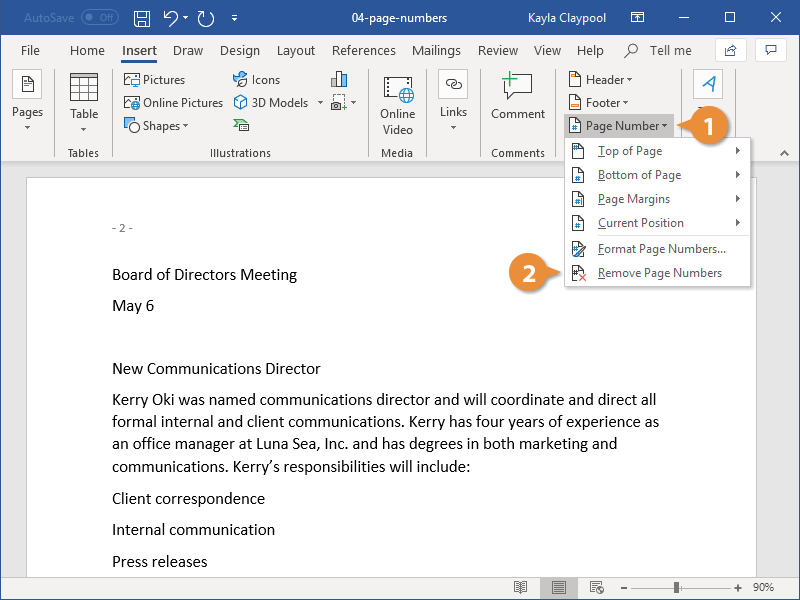Insert Icons from the Illustrations group
The height and width of the screenshot is (600, 800).
(256, 80)
